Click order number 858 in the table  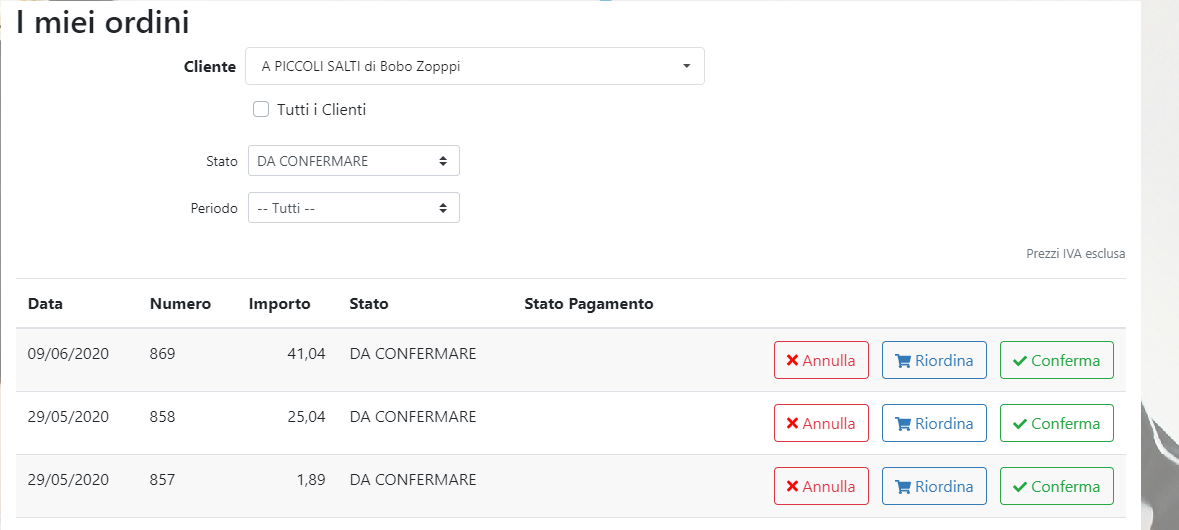point(162,417)
